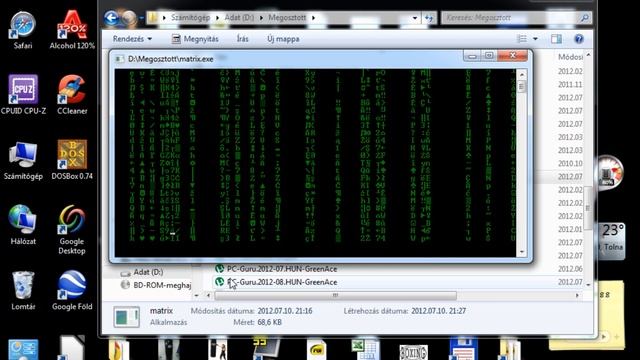This screenshot has width=640, height=360.
Task: Click the Írás toolbar button
Action: (242, 39)
